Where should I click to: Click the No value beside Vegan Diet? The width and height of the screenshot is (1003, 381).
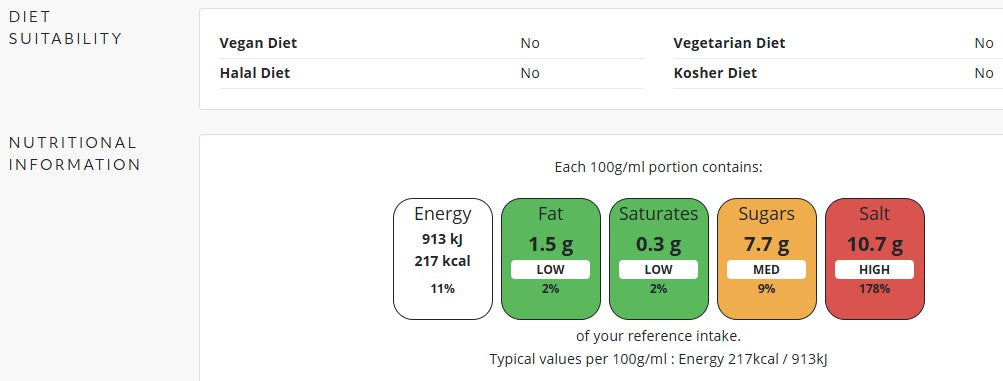(530, 43)
